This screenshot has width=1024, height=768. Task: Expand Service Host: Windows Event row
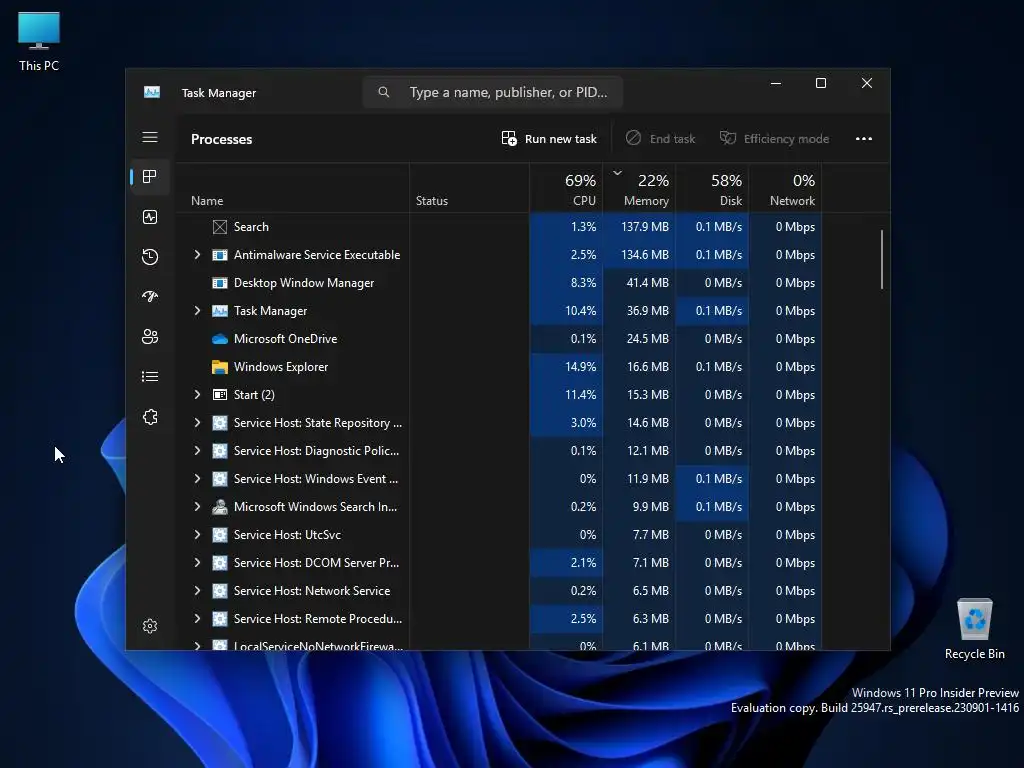[197, 479]
